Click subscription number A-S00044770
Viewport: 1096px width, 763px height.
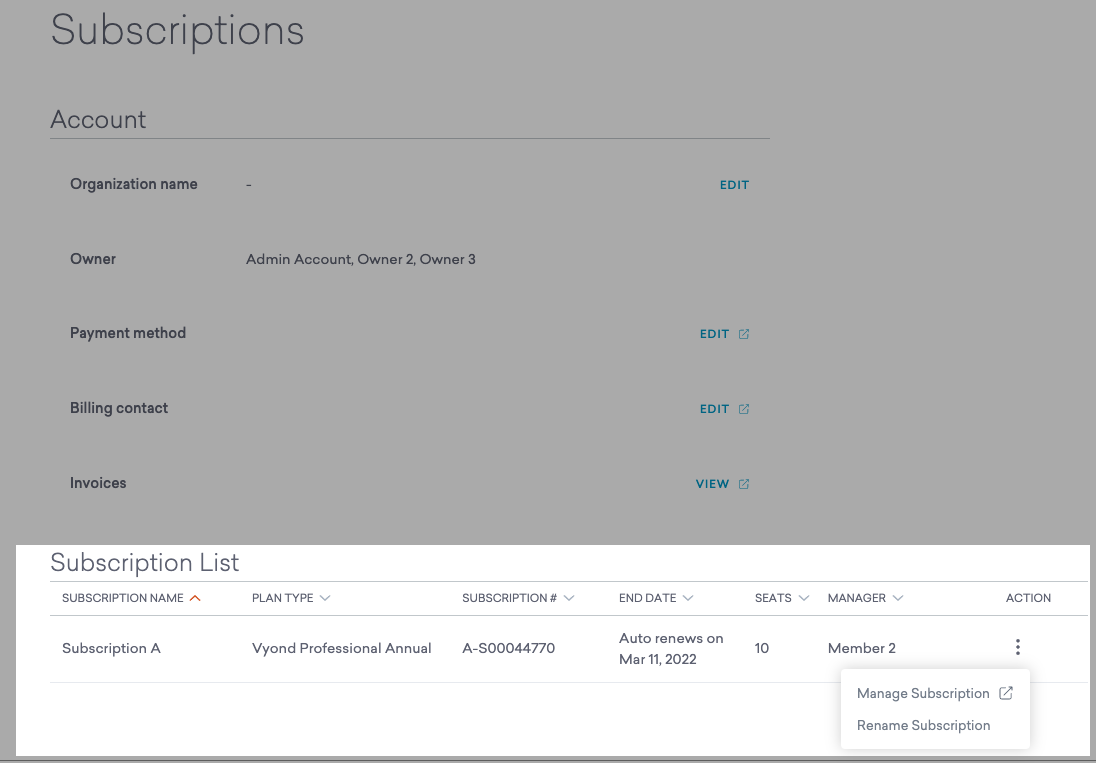click(x=508, y=648)
